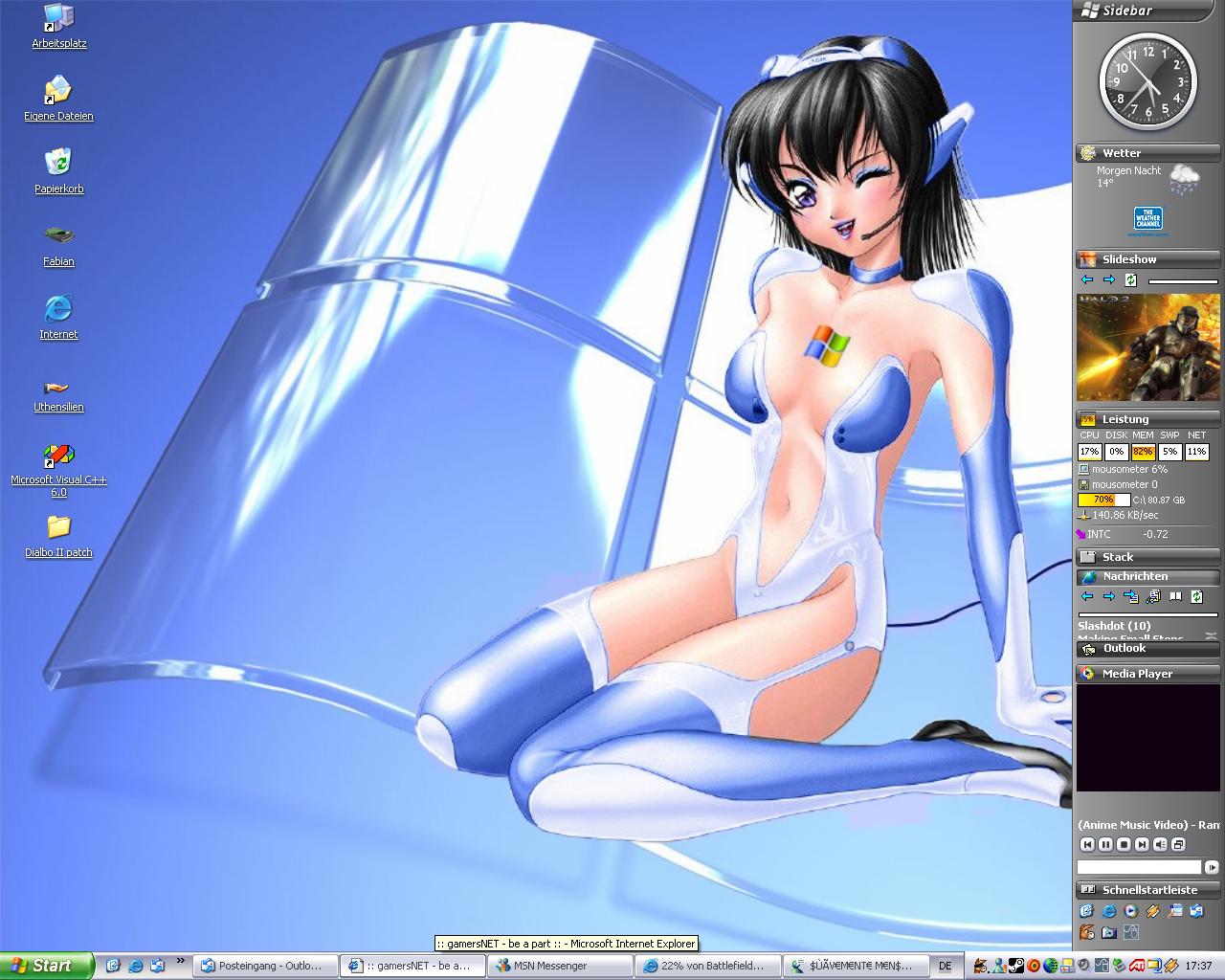Mute the Media Player volume

1160,844
